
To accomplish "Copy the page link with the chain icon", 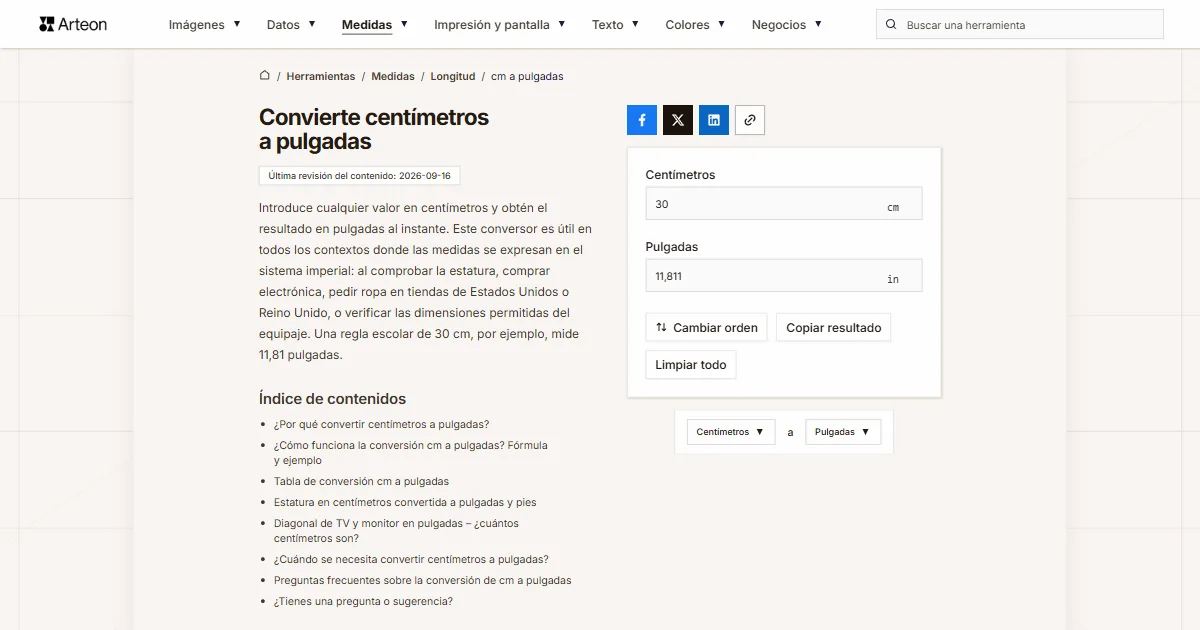I will [x=750, y=120].
